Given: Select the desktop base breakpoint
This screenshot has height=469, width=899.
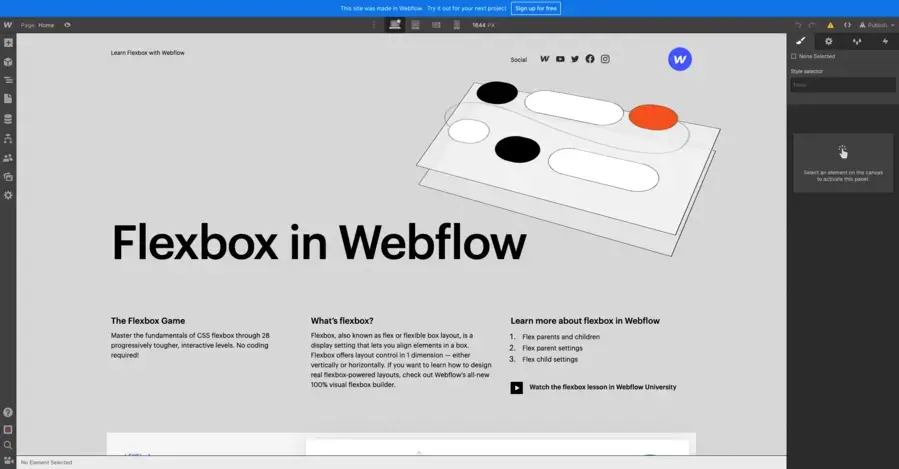Looking at the screenshot, I should pyautogui.click(x=395, y=25).
